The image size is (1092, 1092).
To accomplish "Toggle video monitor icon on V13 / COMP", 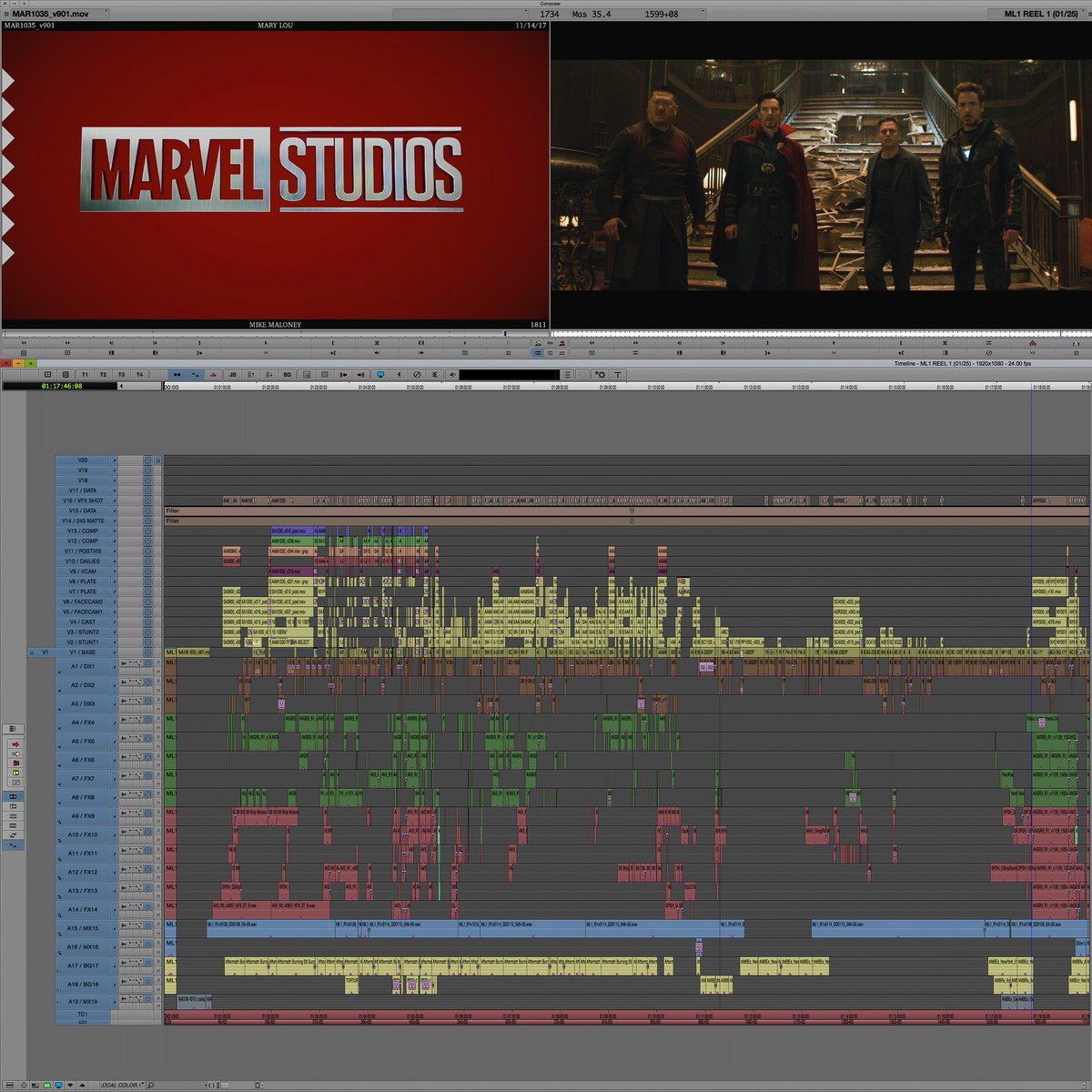I will (x=147, y=531).
